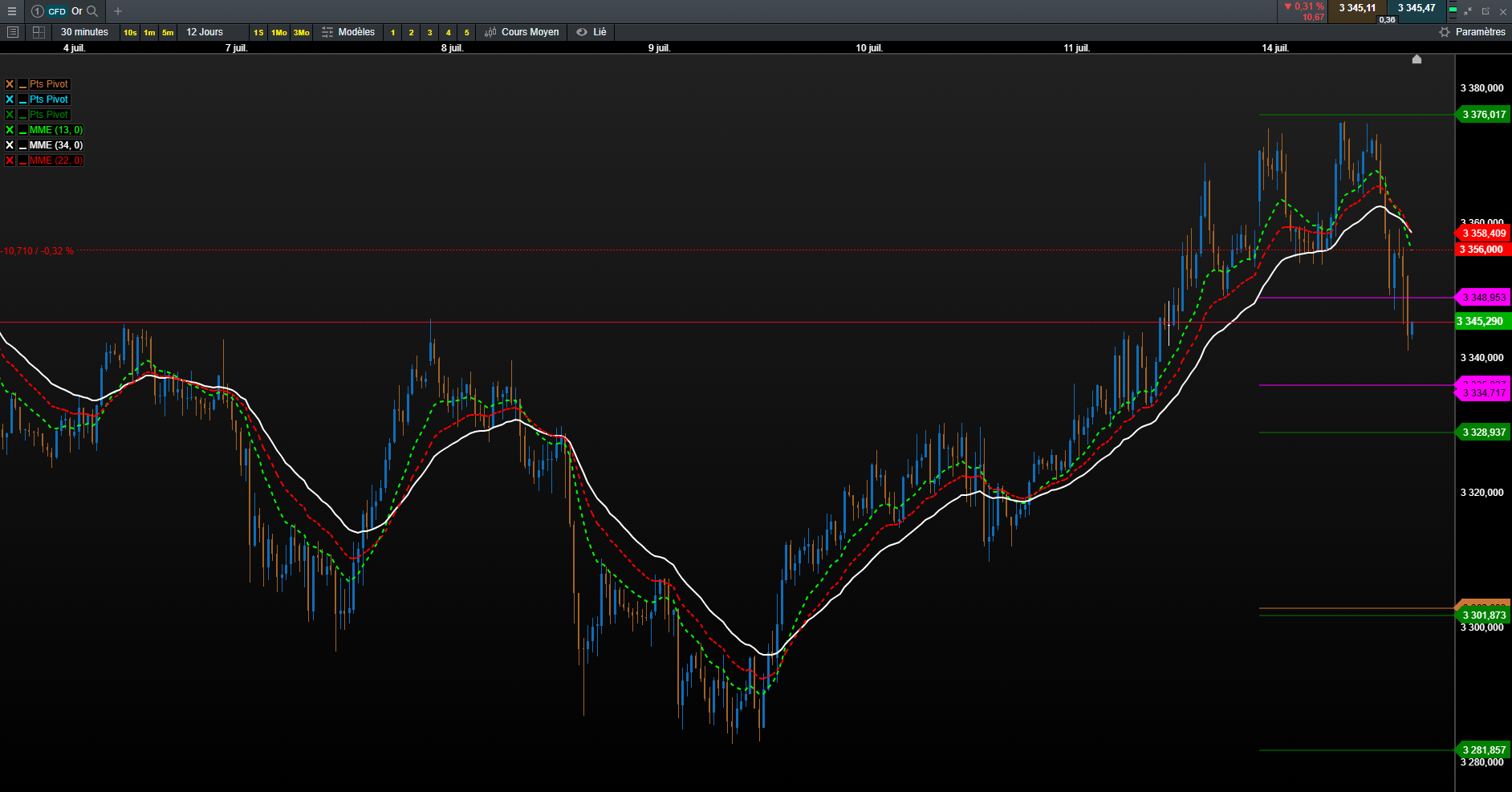The height and width of the screenshot is (792, 1512).
Task: Click the 3 345,47 buy price button
Action: (x=1416, y=9)
